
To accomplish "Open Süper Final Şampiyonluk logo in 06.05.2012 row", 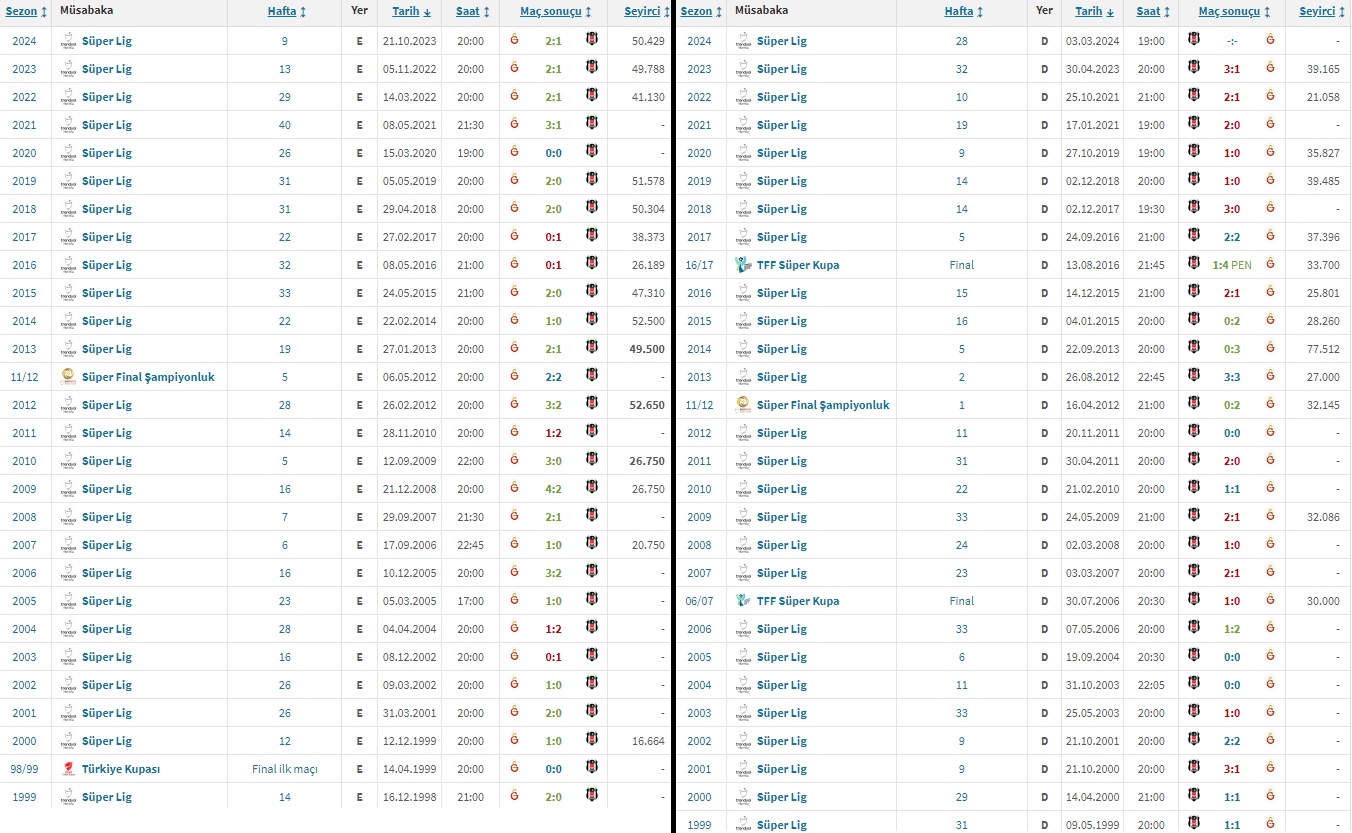I will point(68,376).
